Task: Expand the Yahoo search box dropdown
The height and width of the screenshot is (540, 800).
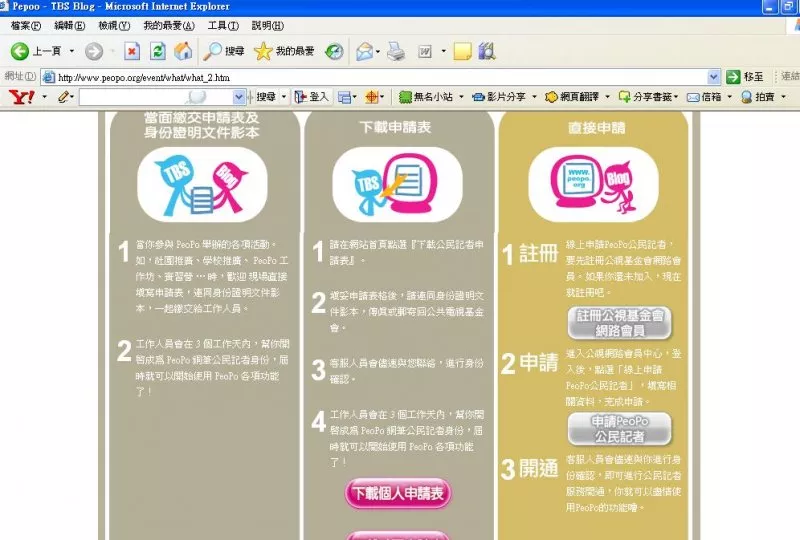Action: coord(238,96)
